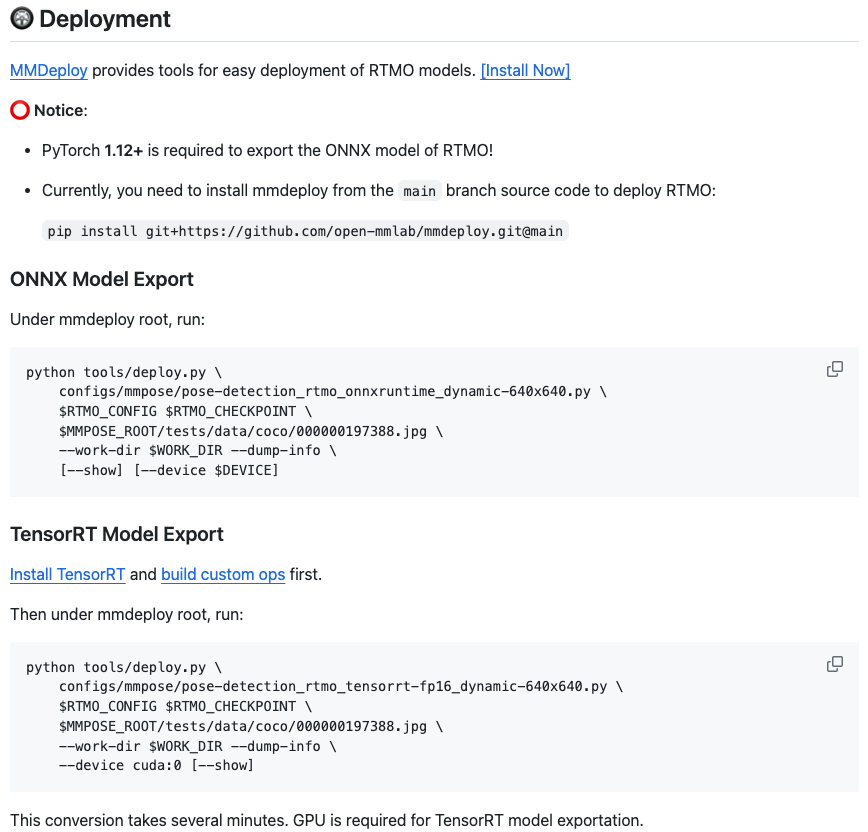The image size is (868, 832).
Task: Click the '[--show] [--device $DEVICE]' code line
Action: coord(168,470)
